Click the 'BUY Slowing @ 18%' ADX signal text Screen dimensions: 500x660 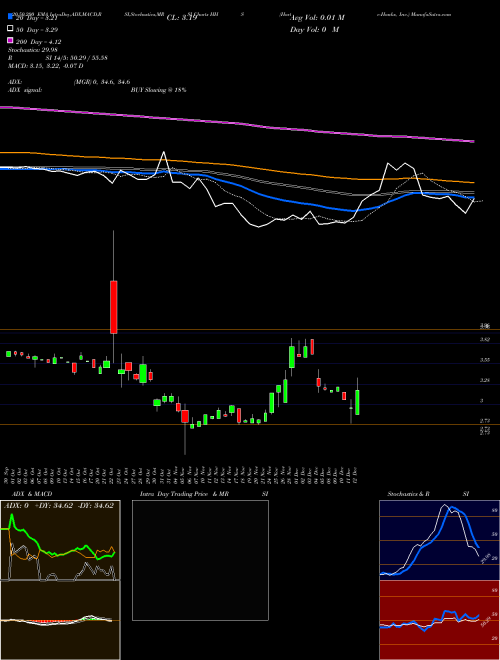coord(158,90)
